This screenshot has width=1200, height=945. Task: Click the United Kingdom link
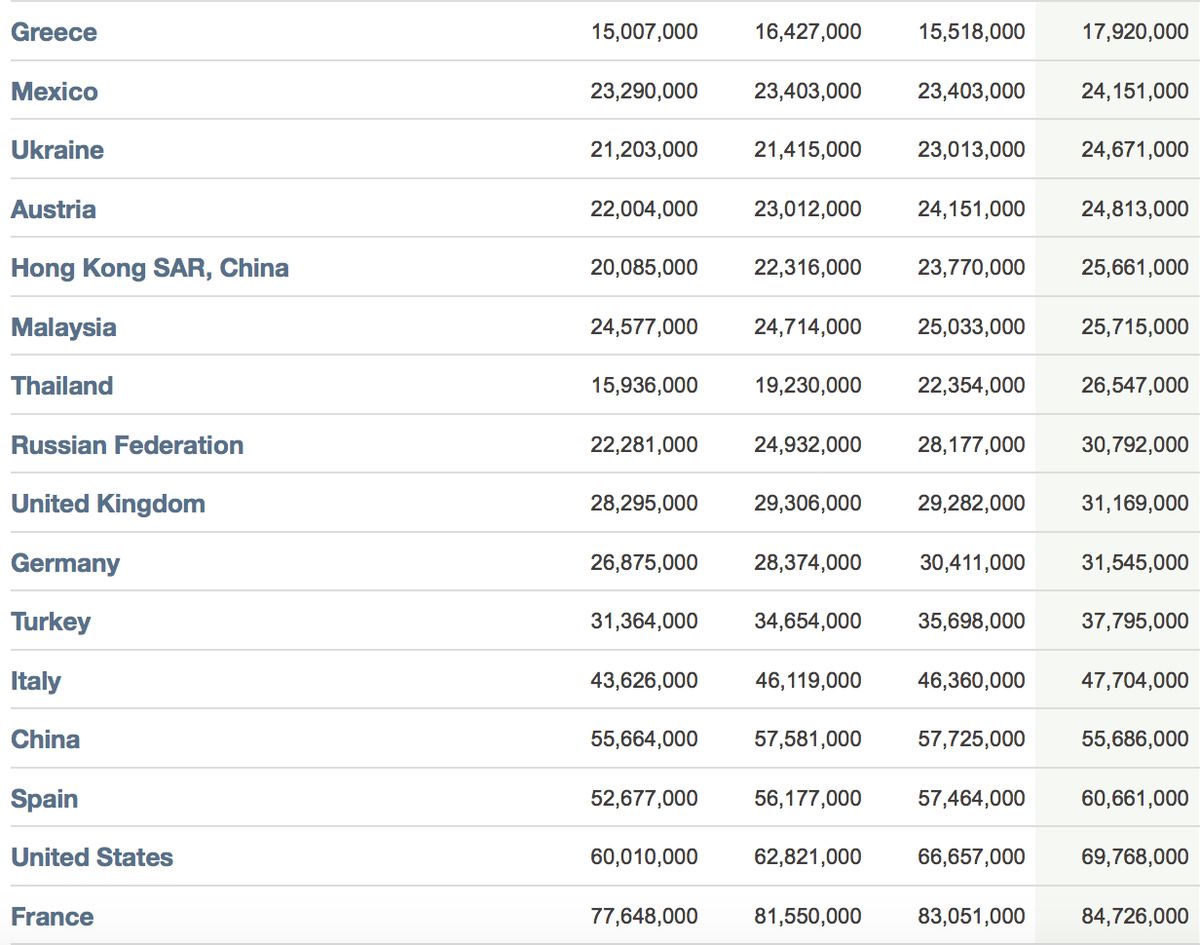(x=108, y=504)
